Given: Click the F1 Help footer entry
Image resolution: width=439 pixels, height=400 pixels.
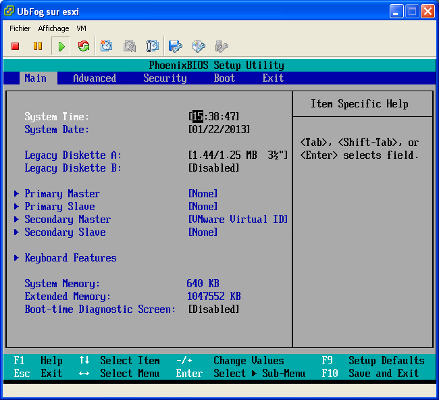Looking at the screenshot, I should coord(38,360).
